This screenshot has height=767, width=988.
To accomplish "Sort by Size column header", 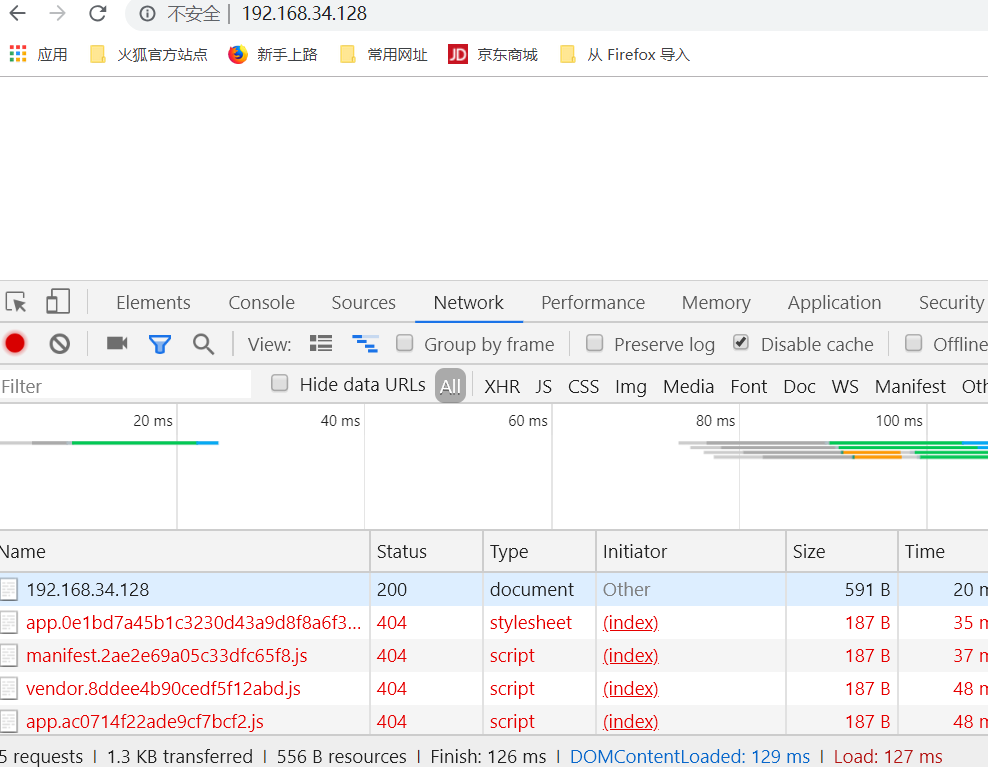I will tap(842, 551).
